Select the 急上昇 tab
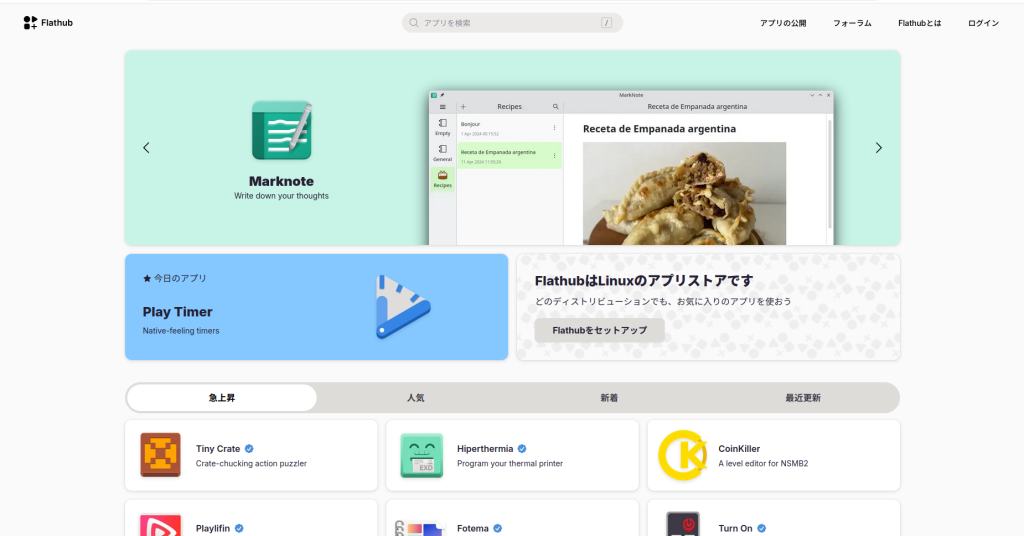Image resolution: width=1024 pixels, height=536 pixels. pos(221,398)
